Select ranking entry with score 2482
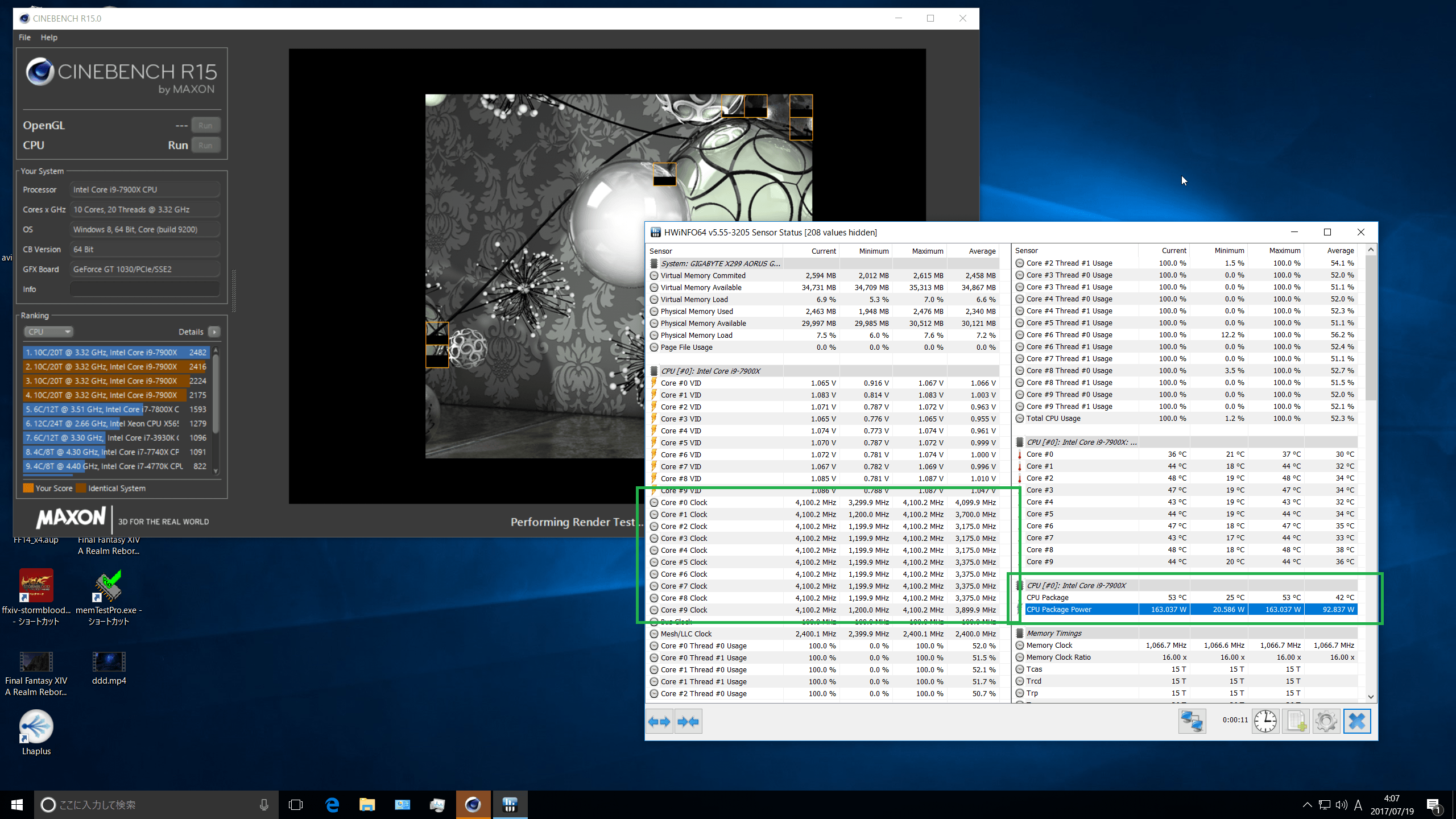 click(x=116, y=353)
